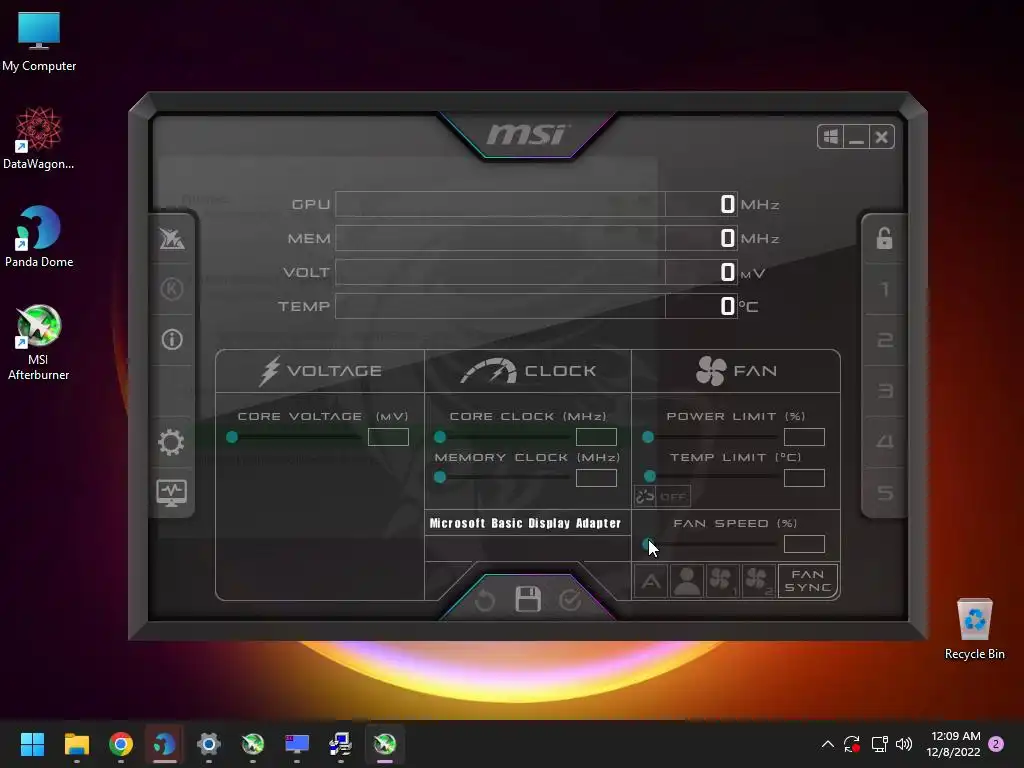Open Panda Dome taskbar icon

click(165, 744)
